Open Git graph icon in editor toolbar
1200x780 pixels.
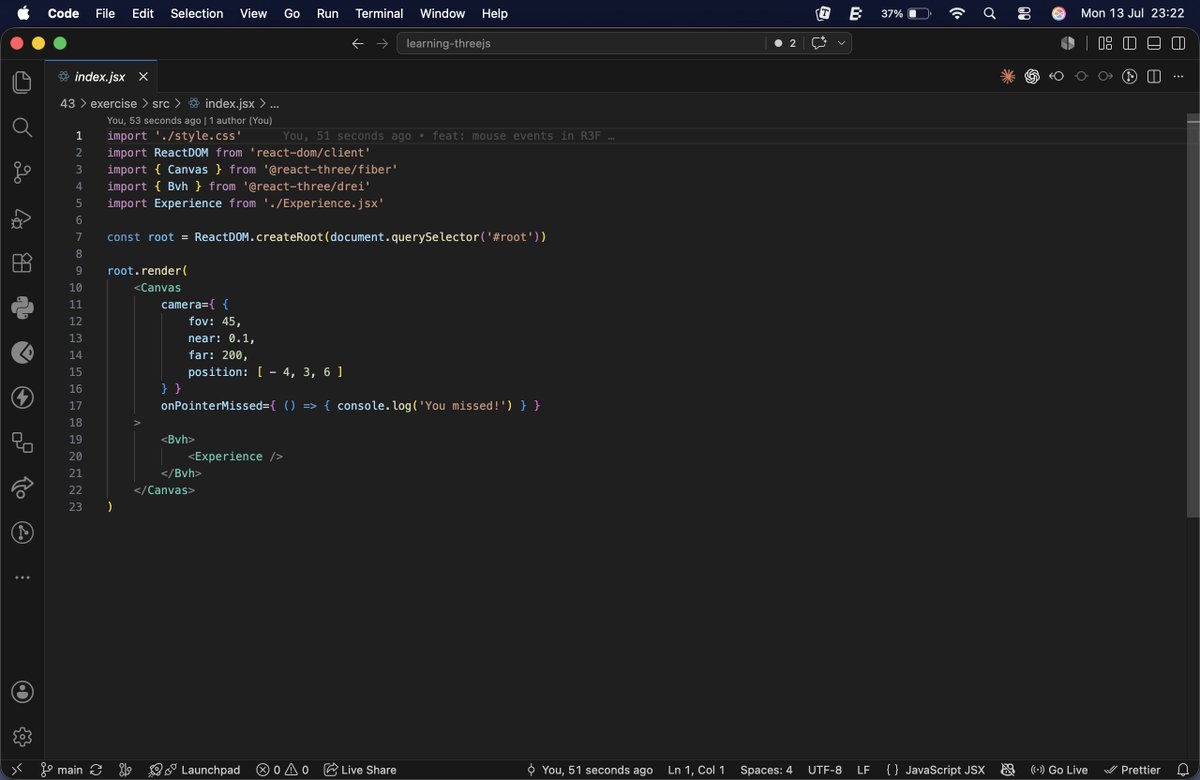pyautogui.click(x=1130, y=76)
